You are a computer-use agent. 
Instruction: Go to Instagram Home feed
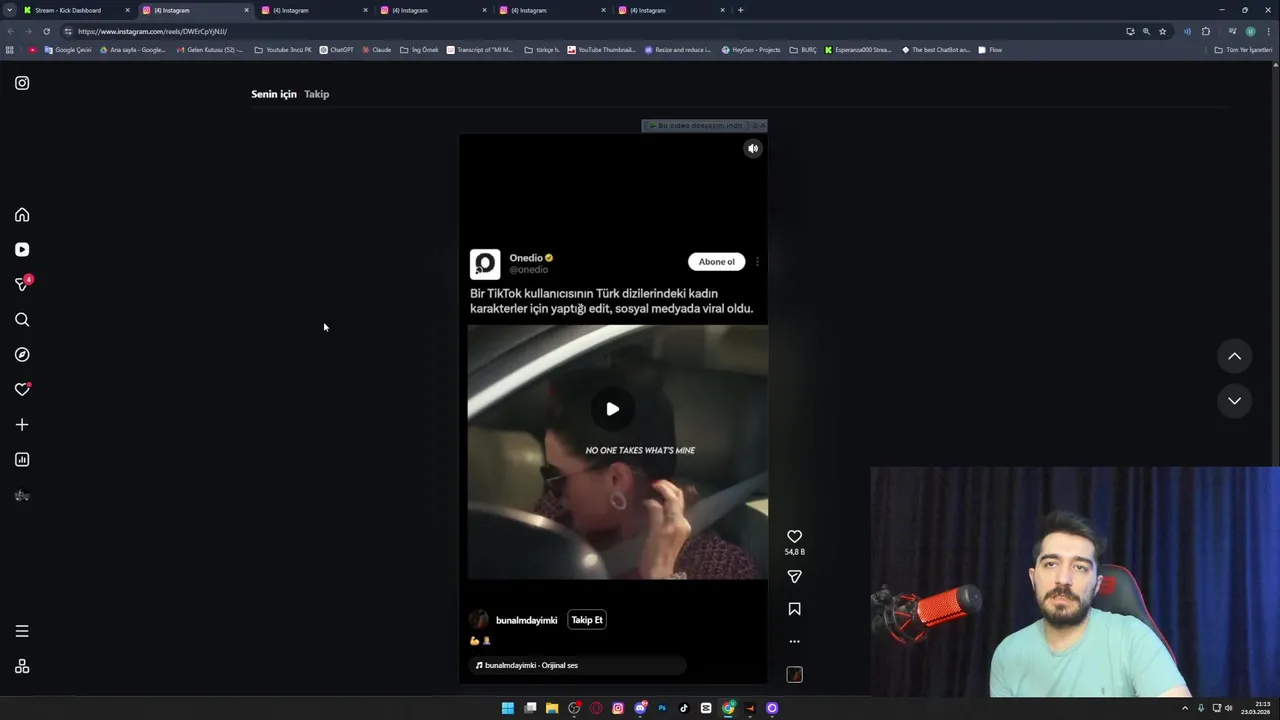[x=22, y=215]
